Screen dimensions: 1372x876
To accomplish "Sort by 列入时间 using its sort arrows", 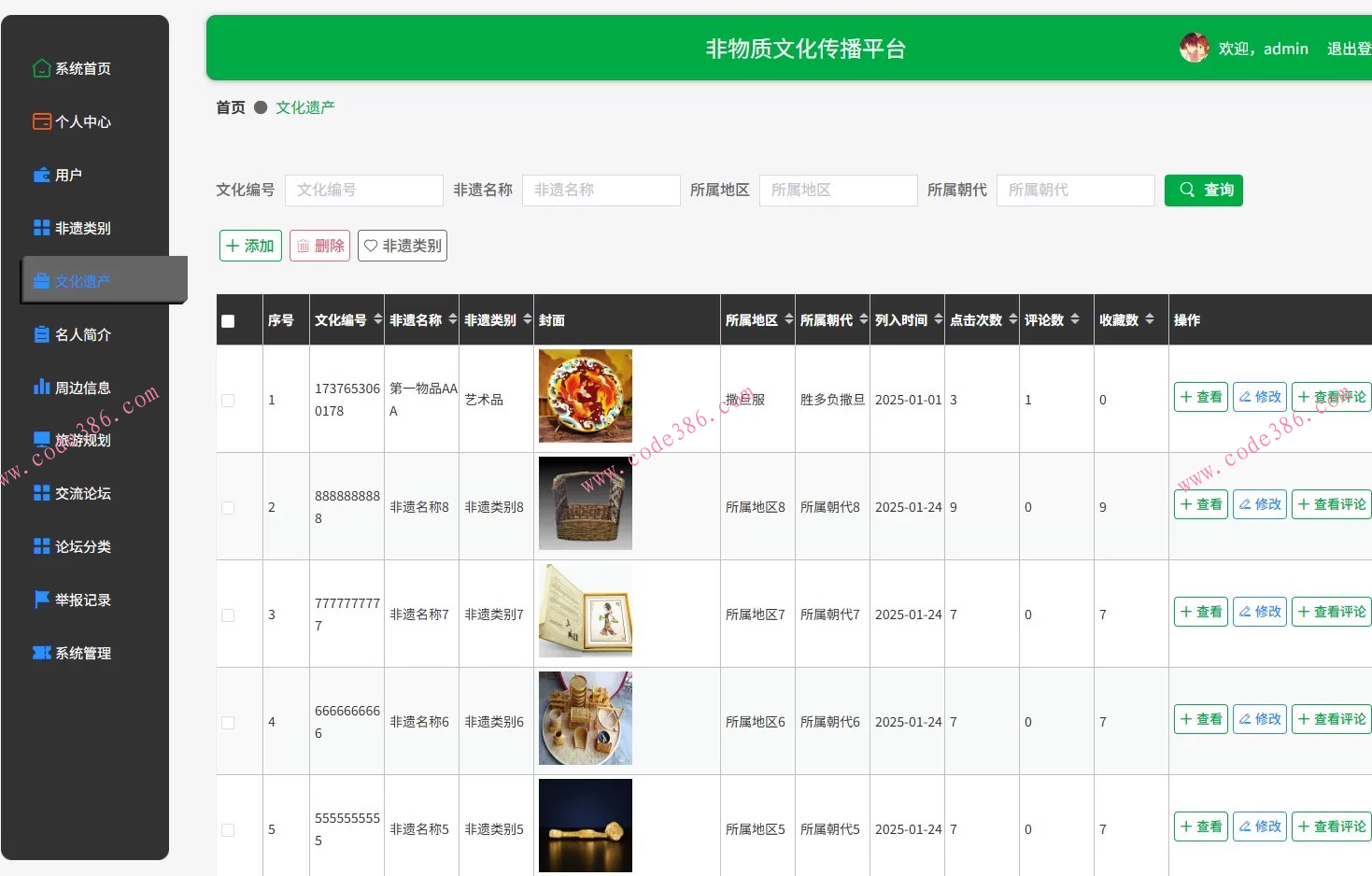I will (x=939, y=318).
